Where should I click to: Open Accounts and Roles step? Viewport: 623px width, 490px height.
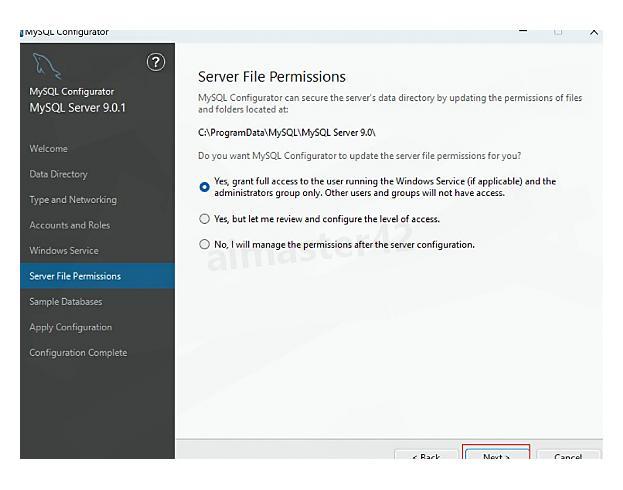pyautogui.click(x=70, y=225)
